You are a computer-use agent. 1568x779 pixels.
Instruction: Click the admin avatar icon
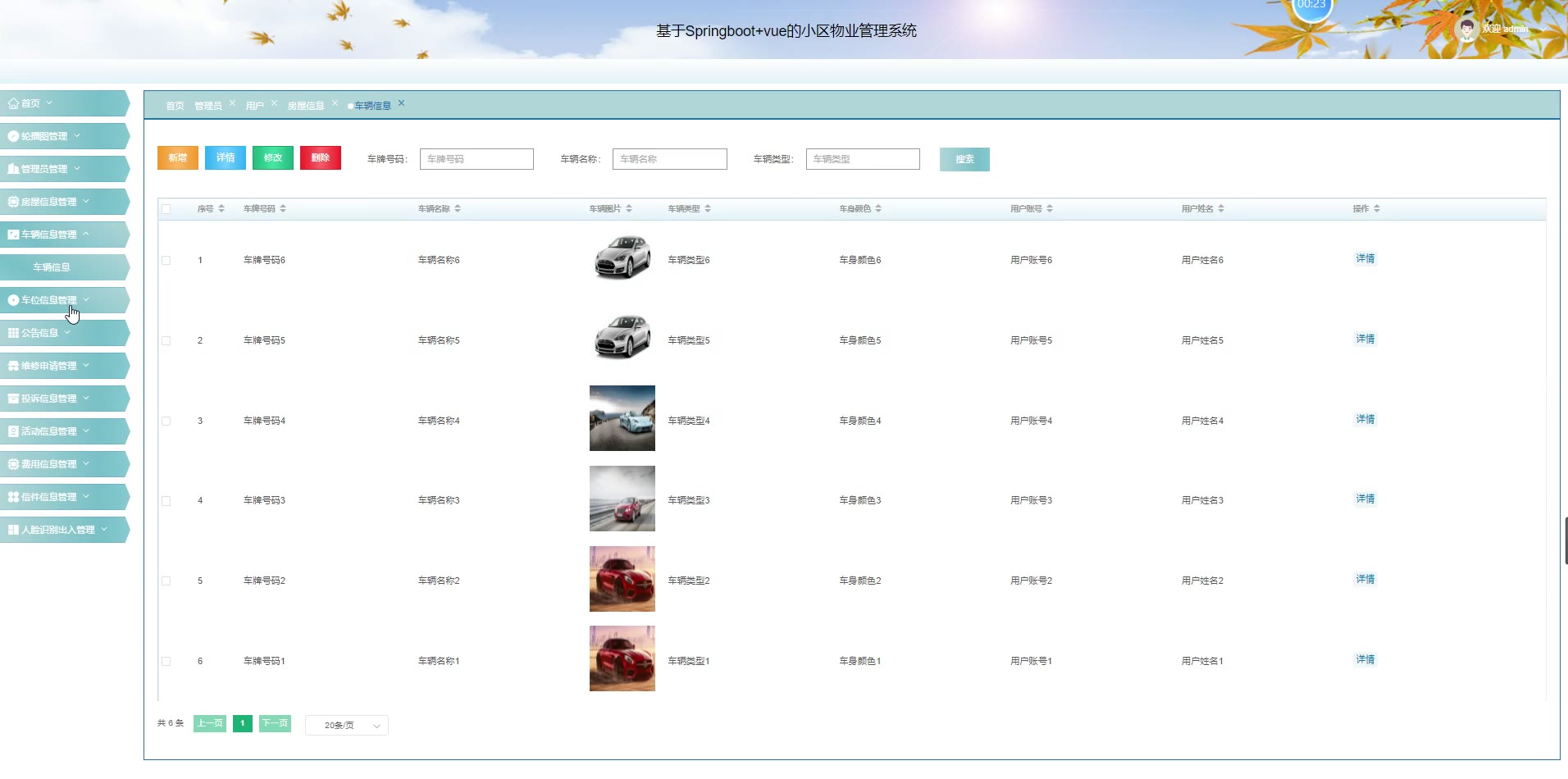click(1466, 30)
